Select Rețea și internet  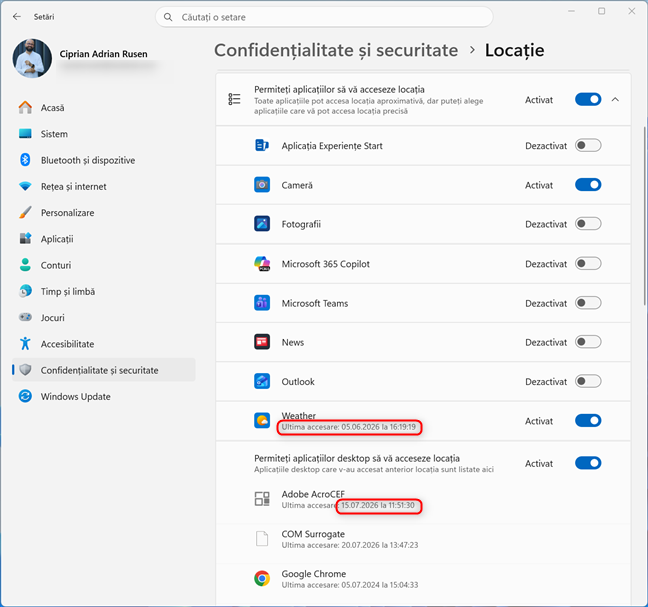pyautogui.click(x=103, y=186)
